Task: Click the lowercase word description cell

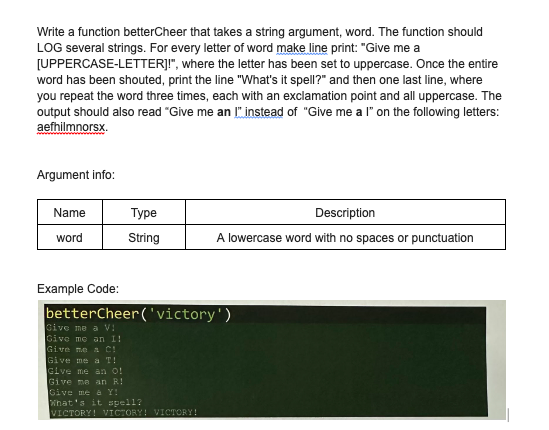Action: click(x=345, y=237)
